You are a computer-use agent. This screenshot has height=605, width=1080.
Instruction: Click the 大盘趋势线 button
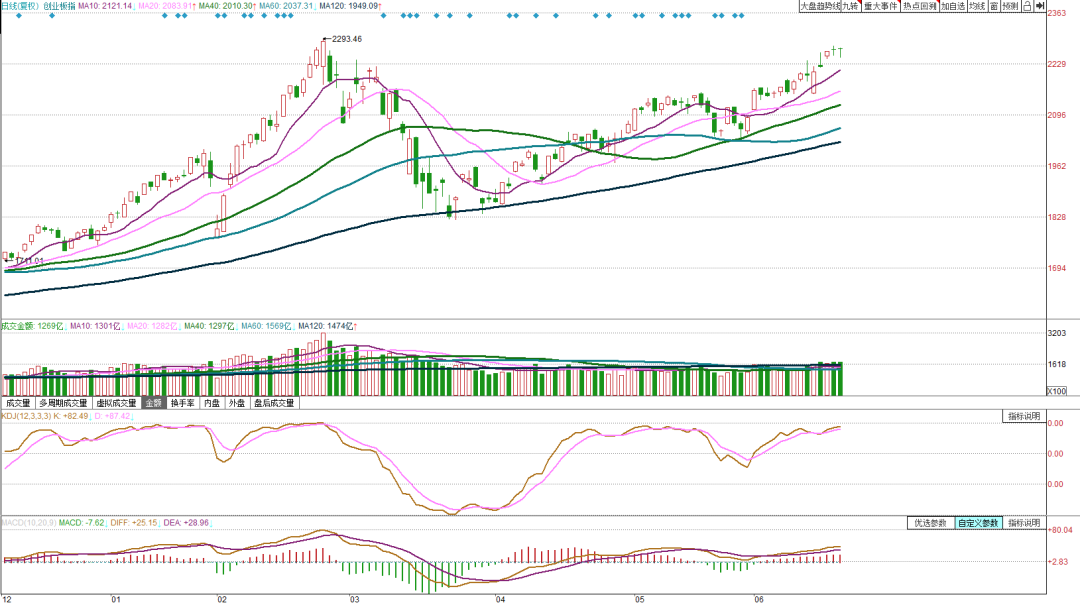pos(820,6)
